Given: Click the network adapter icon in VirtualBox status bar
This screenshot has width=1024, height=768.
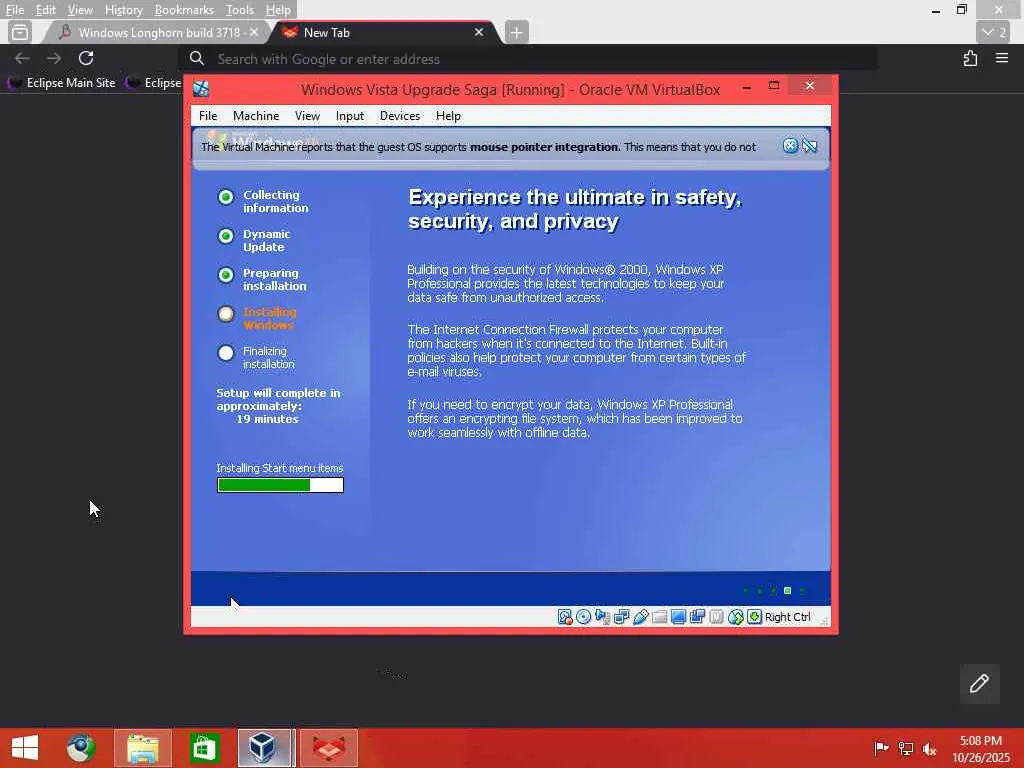Looking at the screenshot, I should pyautogui.click(x=622, y=617).
